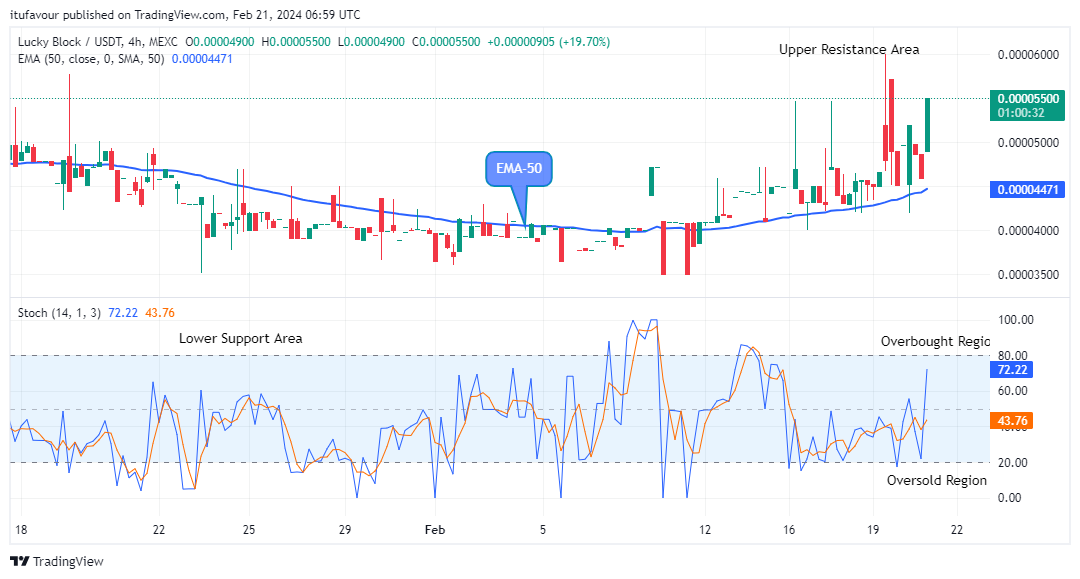This screenshot has width=1080, height=579.
Task: Click the date 12 on the time axis
Action: pos(705,530)
